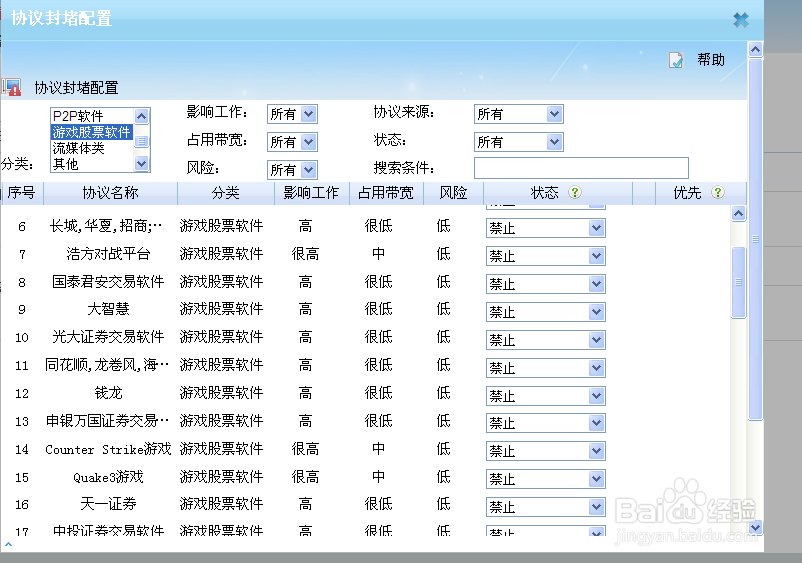Click the 协议封堵配置 section warning icon
Image resolution: width=802 pixels, height=563 pixels.
pos(12,87)
